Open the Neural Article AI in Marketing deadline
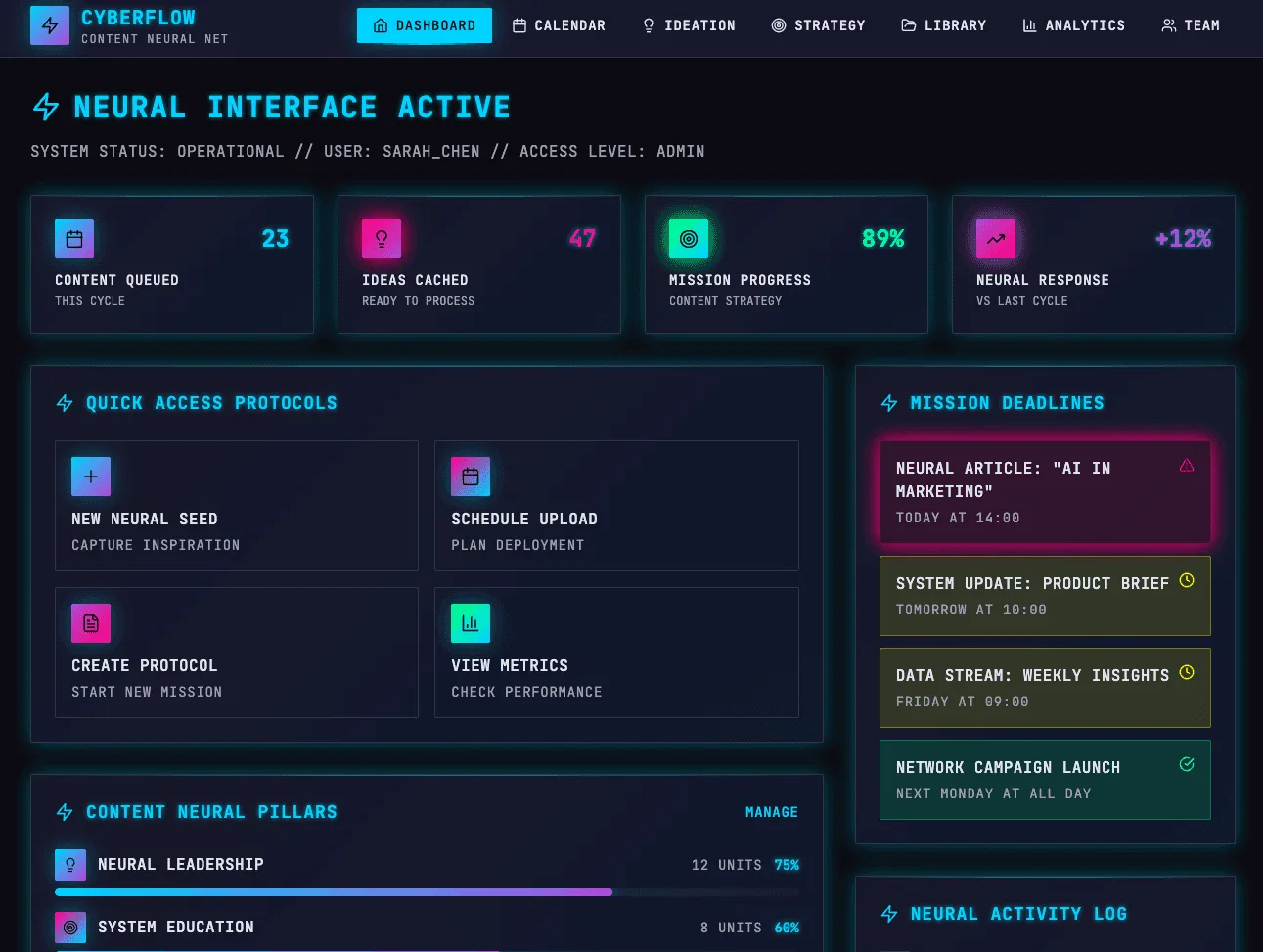Screen dimensions: 1263x952 click(x=1045, y=492)
